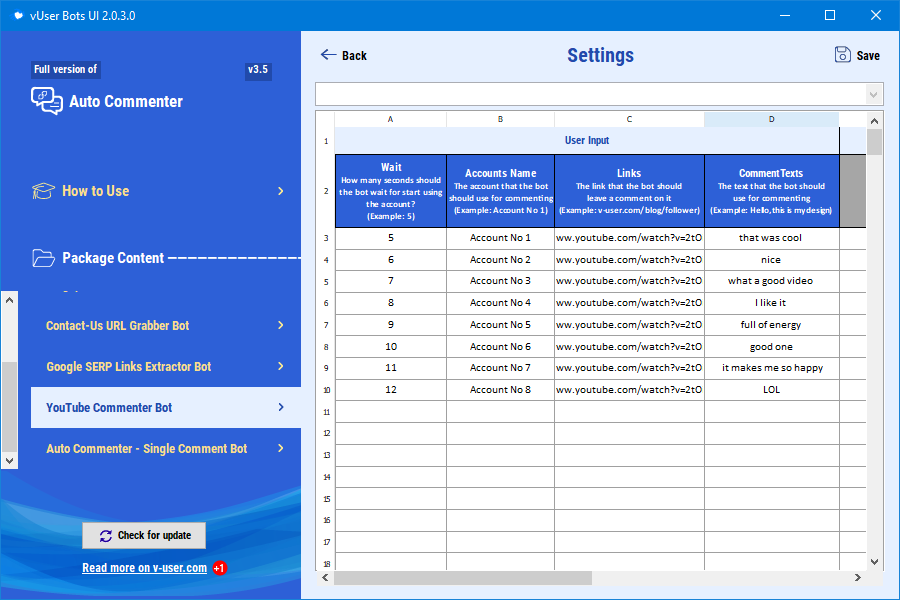Select the 'it makes me so happy' cell
Viewport: 900px width, 600px height.
pos(771,368)
